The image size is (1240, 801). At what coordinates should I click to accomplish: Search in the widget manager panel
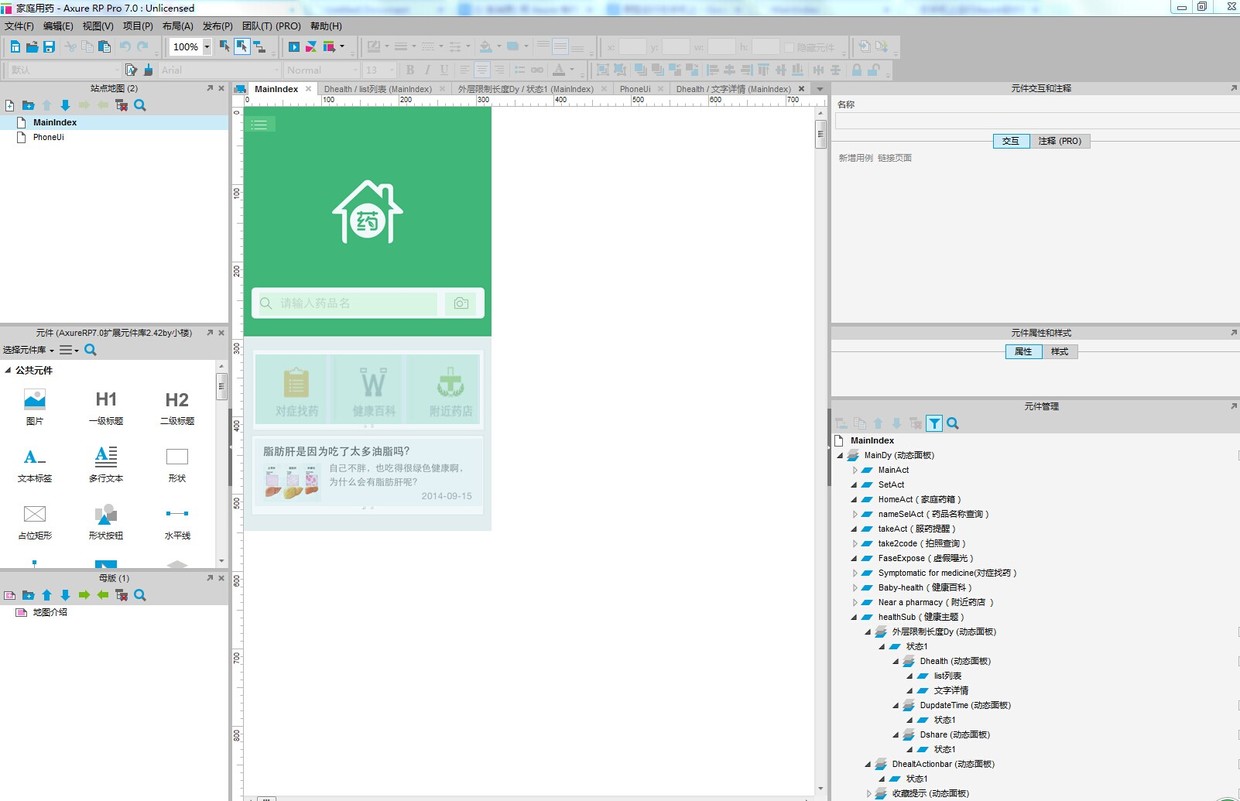coord(953,424)
